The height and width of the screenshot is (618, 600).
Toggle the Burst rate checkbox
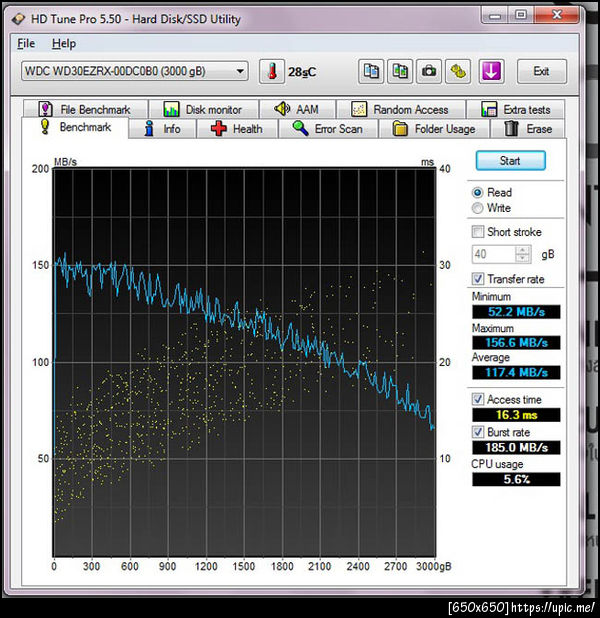478,432
